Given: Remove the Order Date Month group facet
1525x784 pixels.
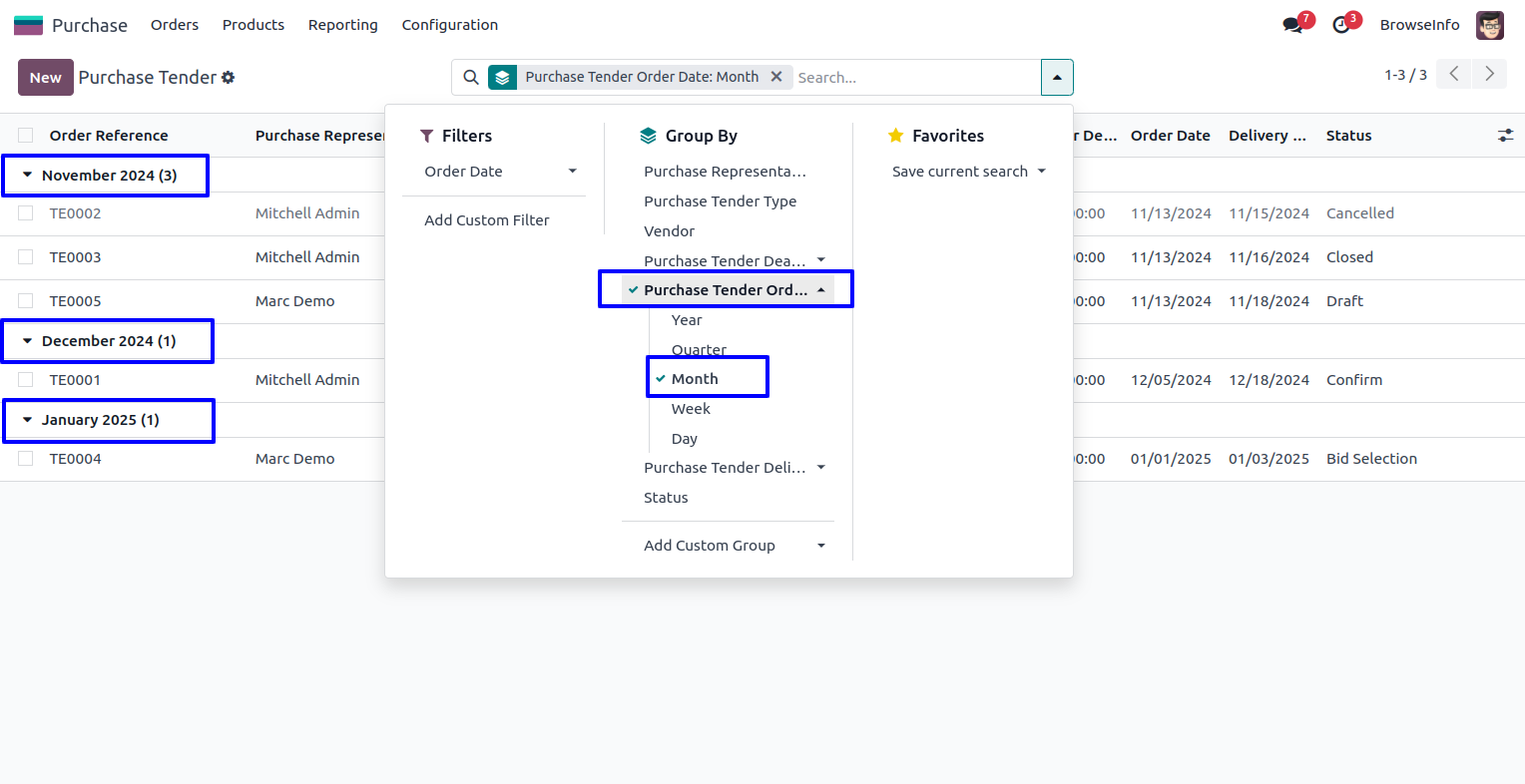Looking at the screenshot, I should click(776, 77).
